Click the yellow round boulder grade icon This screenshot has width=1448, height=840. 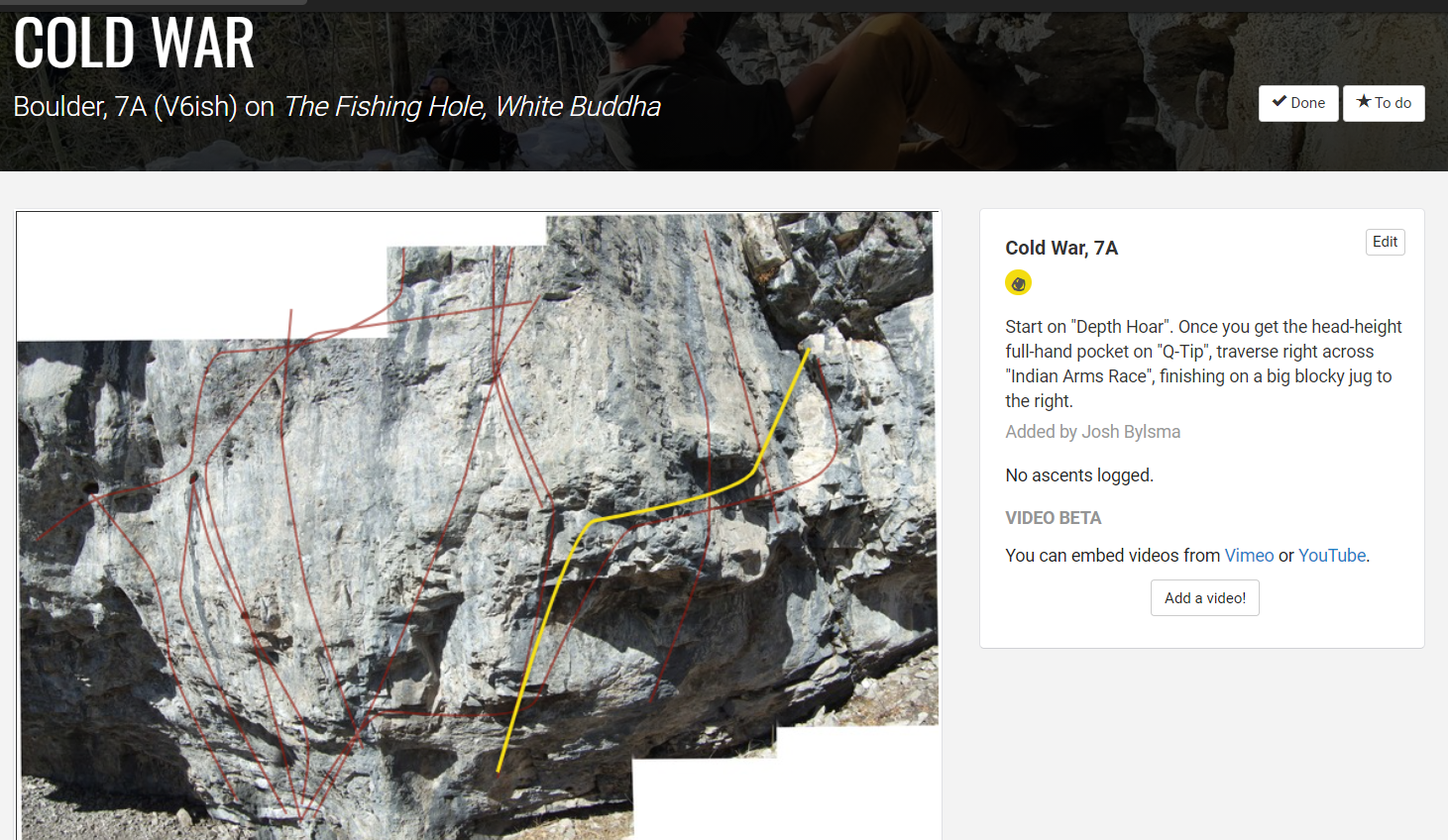(x=1018, y=283)
